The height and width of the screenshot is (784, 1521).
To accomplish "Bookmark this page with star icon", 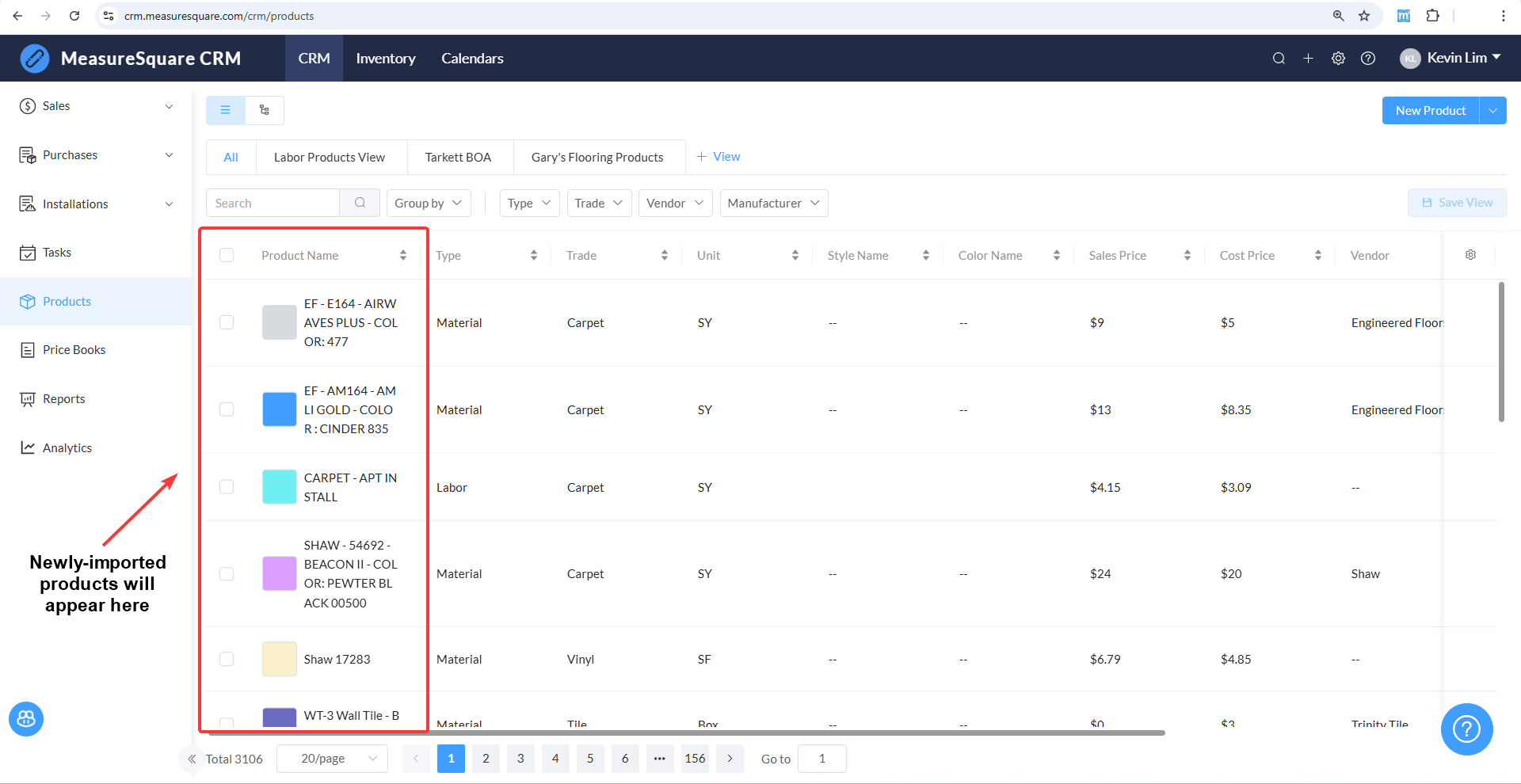I will pos(1364,16).
